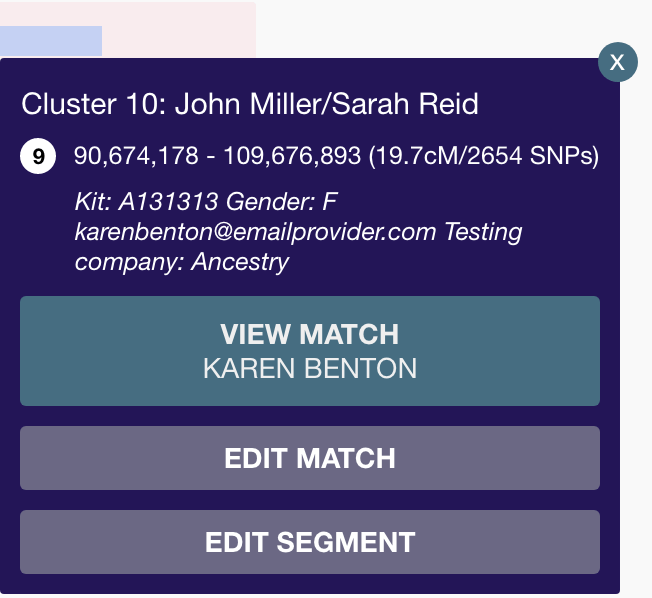652x598 pixels.
Task: Close the cluster popup with the X
Action: point(617,62)
